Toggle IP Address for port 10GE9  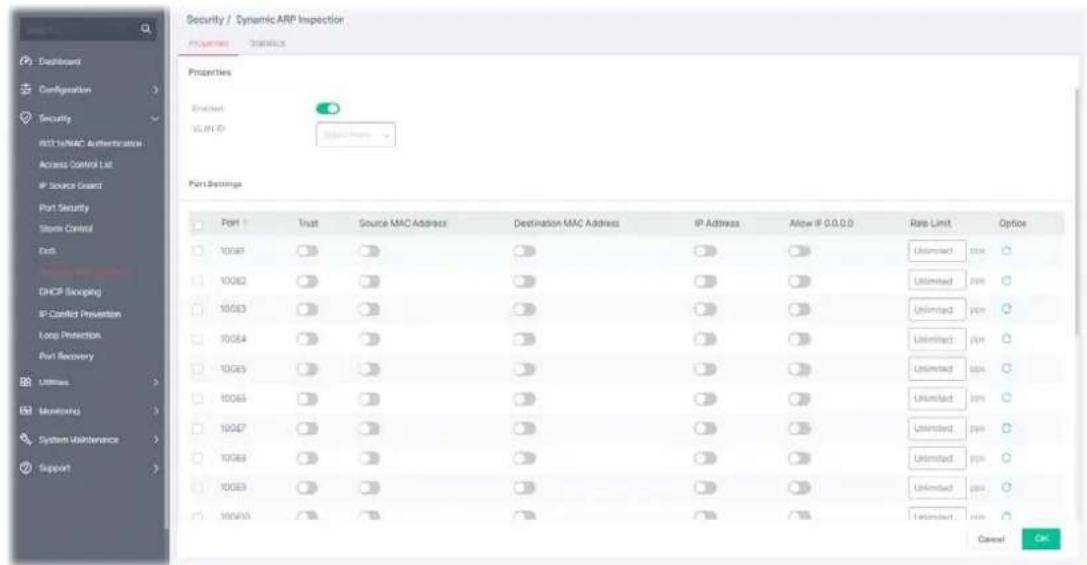click(x=705, y=488)
